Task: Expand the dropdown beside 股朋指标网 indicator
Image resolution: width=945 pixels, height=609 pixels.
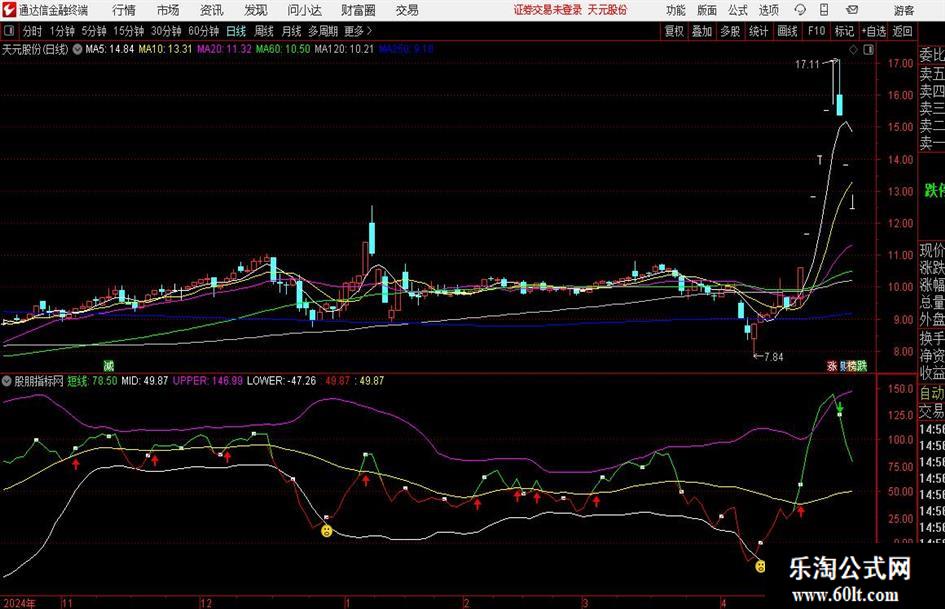Action: coord(7,381)
